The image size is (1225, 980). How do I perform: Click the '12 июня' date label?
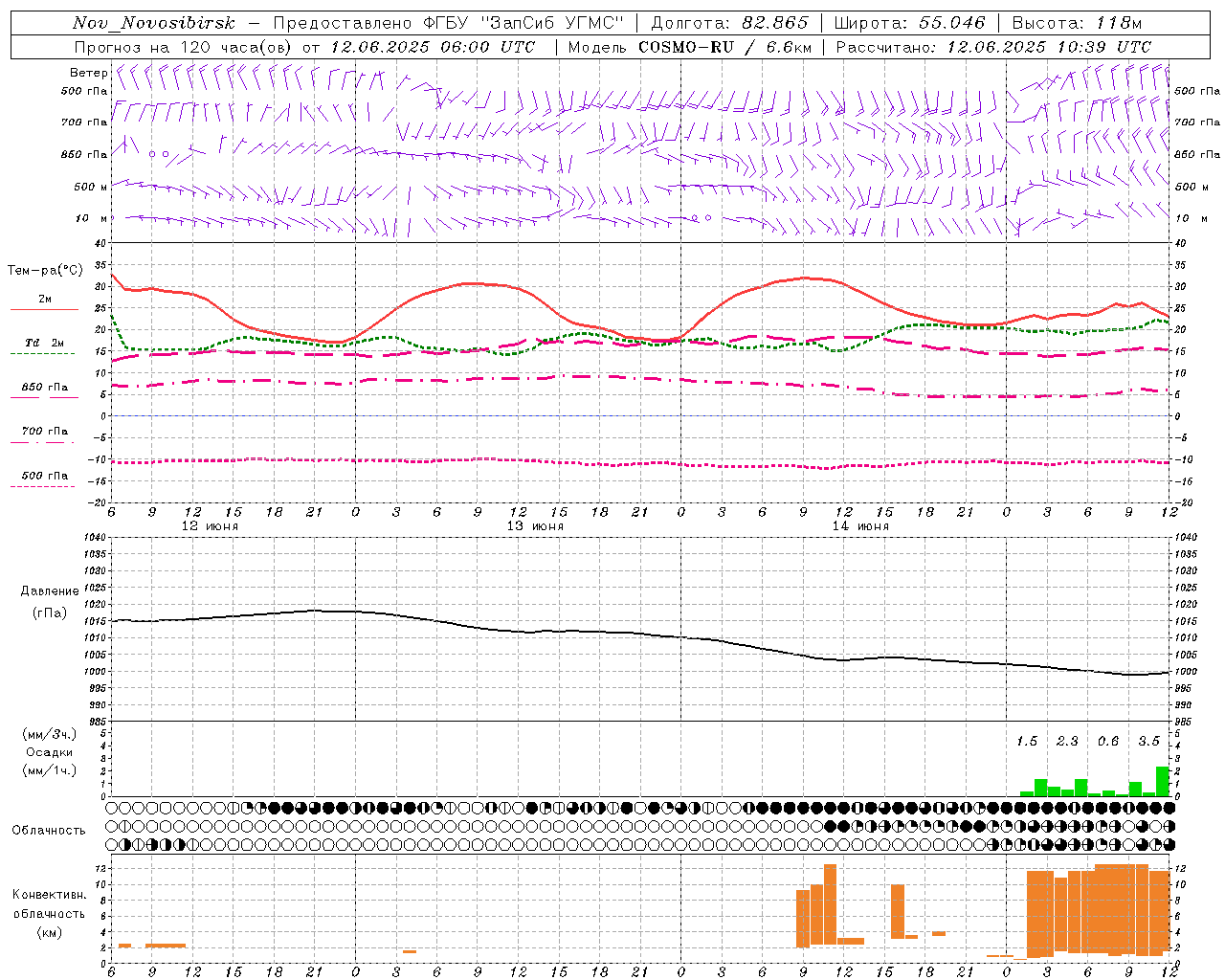click(211, 526)
